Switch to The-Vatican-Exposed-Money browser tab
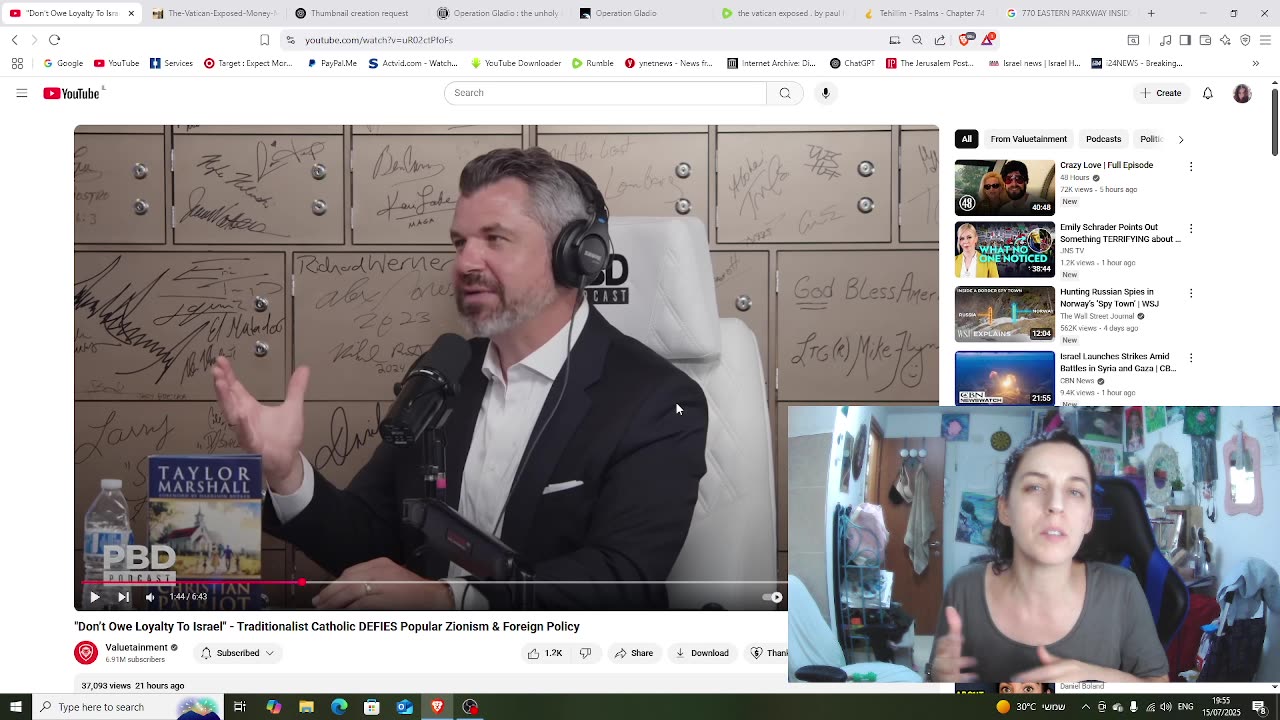 [213, 13]
